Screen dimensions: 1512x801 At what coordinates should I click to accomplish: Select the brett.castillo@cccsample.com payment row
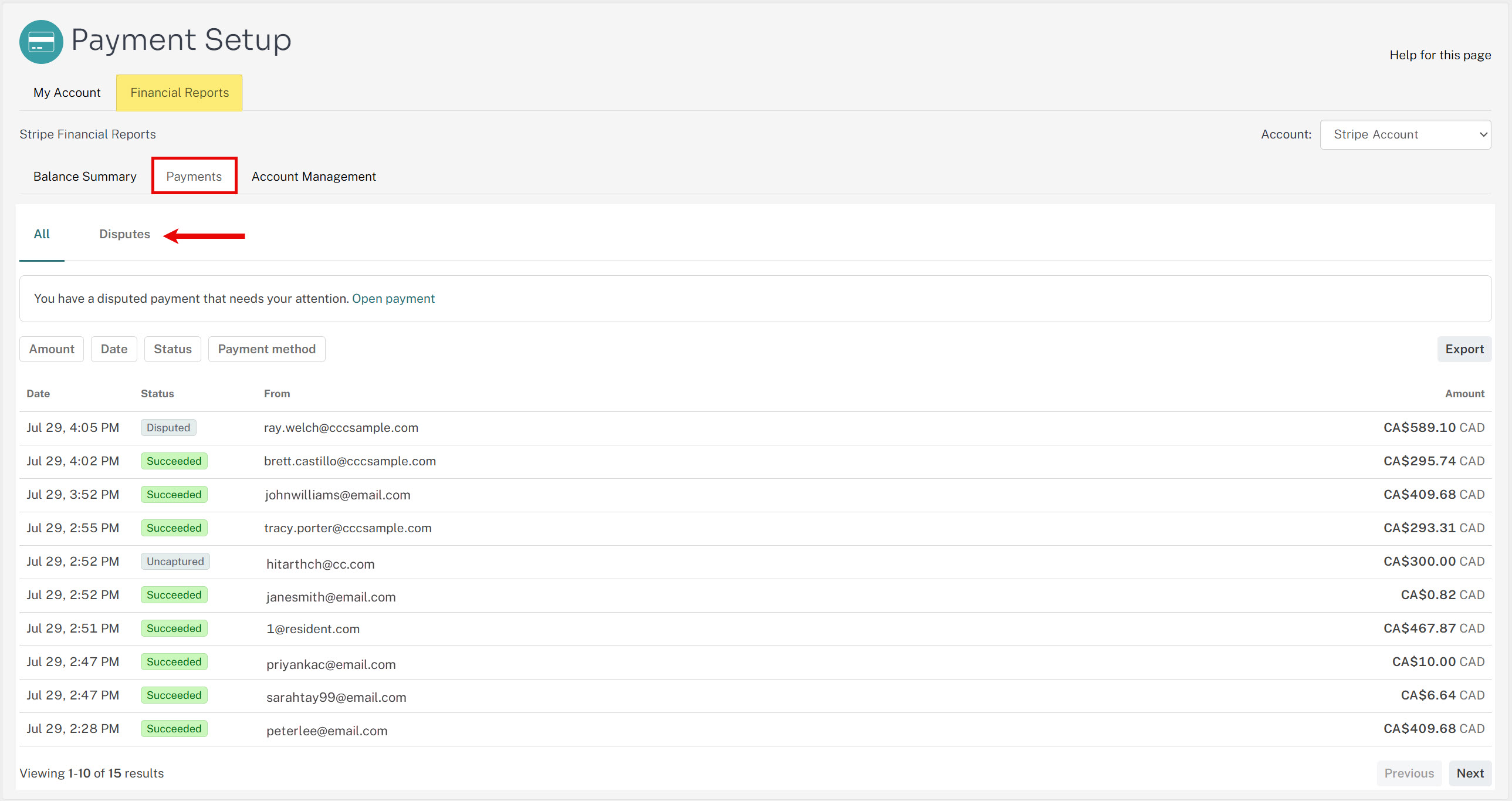tap(755, 461)
